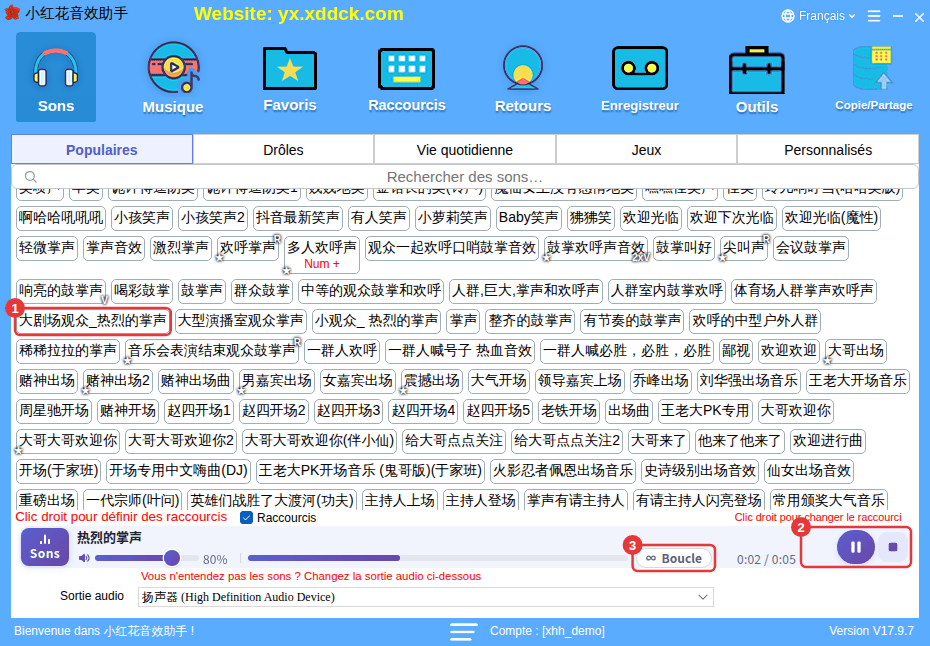The height and width of the screenshot is (646, 930).
Task: Play the 开场专用中文嗨曲(DJ) sound
Action: pos(179,470)
